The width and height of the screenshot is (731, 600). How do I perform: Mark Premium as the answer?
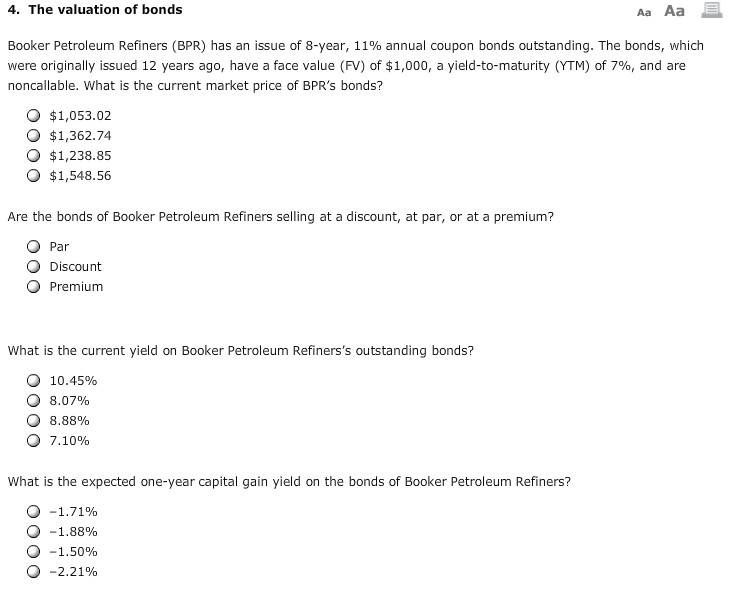33,286
